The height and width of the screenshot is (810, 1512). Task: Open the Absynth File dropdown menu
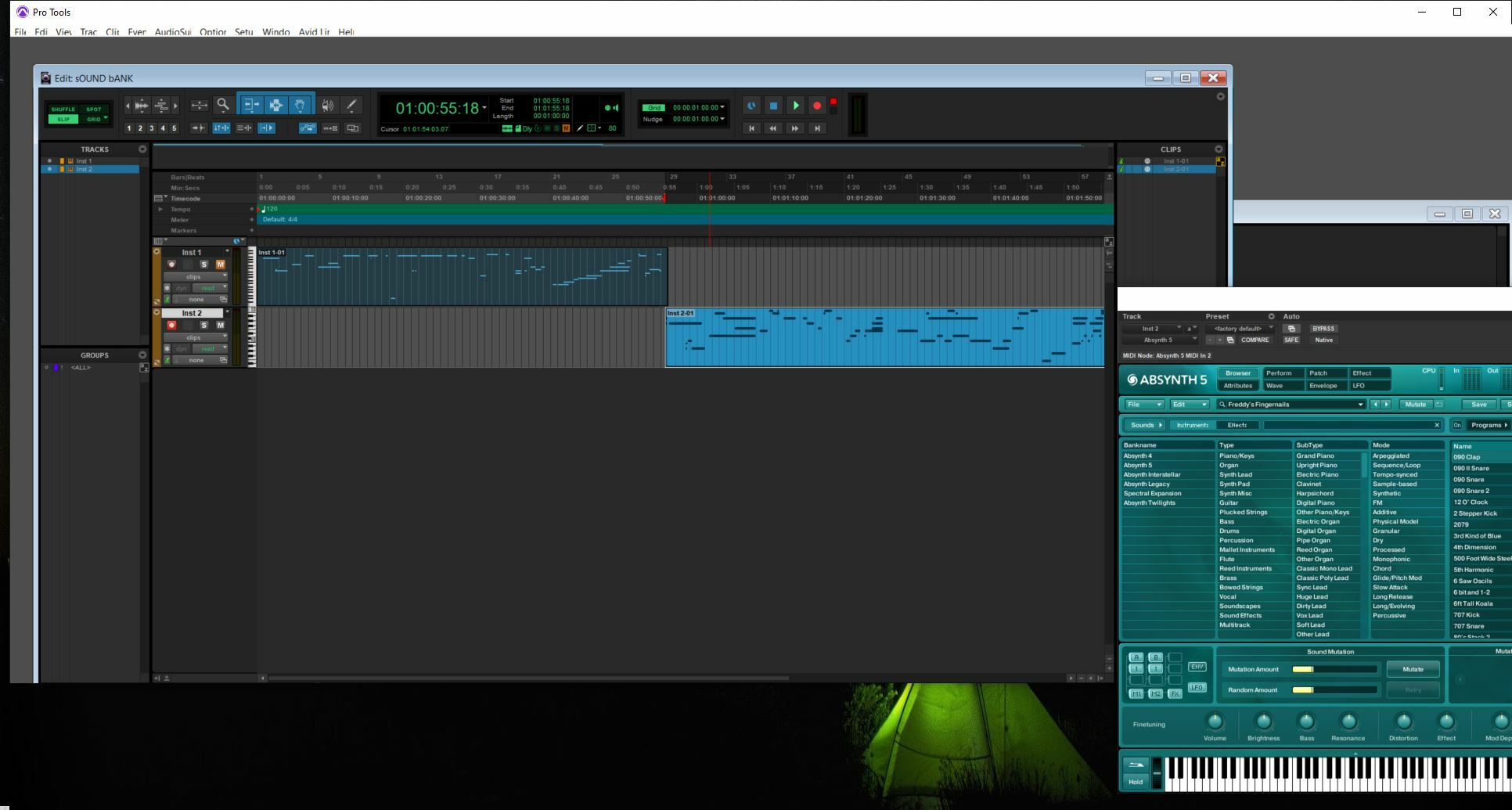[x=1143, y=405]
